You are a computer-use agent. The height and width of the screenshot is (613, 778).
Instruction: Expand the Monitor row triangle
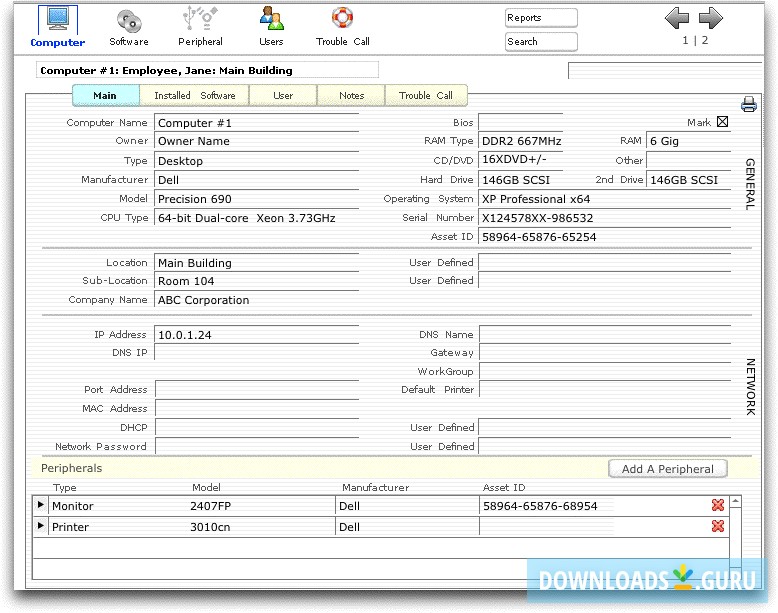click(x=41, y=506)
